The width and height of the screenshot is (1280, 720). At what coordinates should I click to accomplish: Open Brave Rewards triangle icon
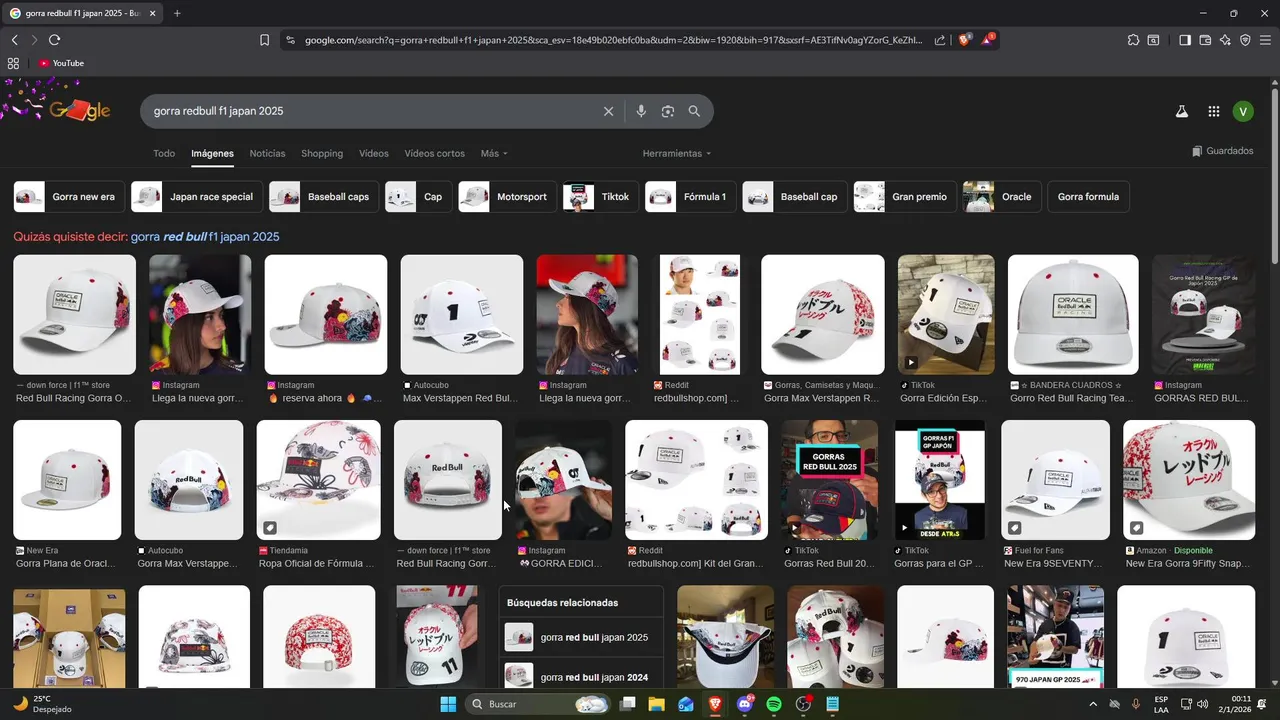coord(988,40)
